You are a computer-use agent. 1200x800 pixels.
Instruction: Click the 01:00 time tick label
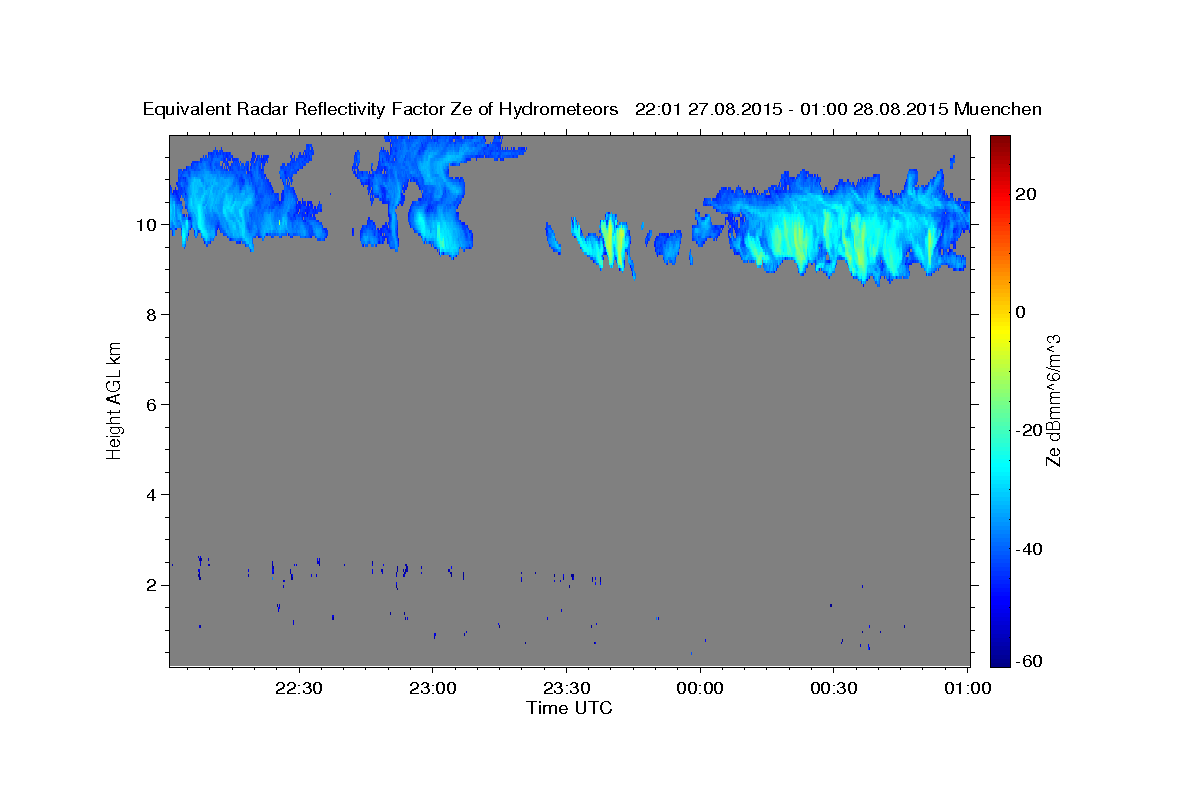click(967, 688)
